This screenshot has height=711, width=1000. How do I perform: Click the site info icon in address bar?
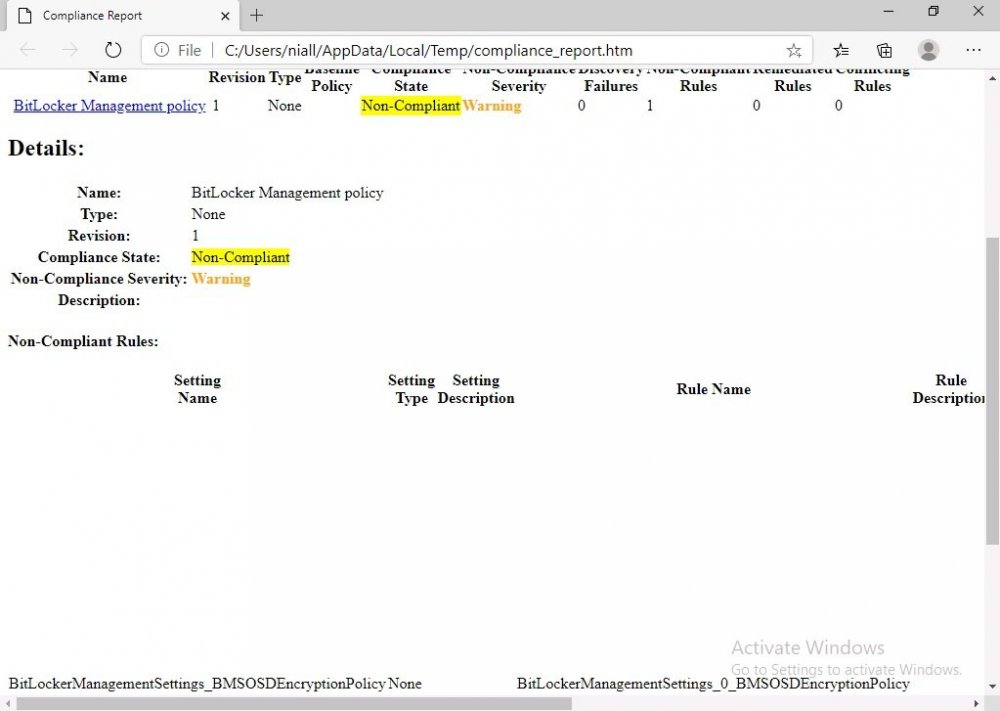pos(161,50)
